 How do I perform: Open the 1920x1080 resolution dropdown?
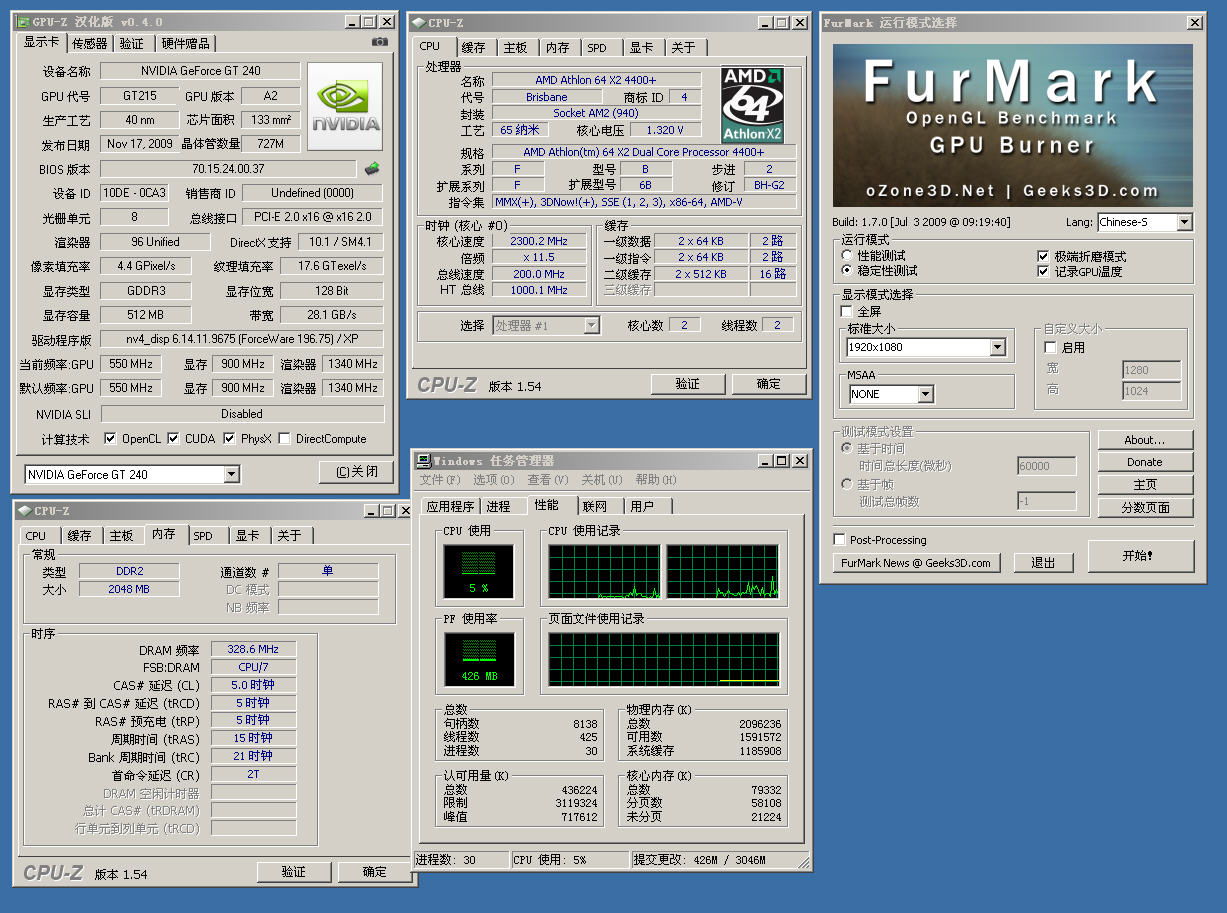pos(997,347)
